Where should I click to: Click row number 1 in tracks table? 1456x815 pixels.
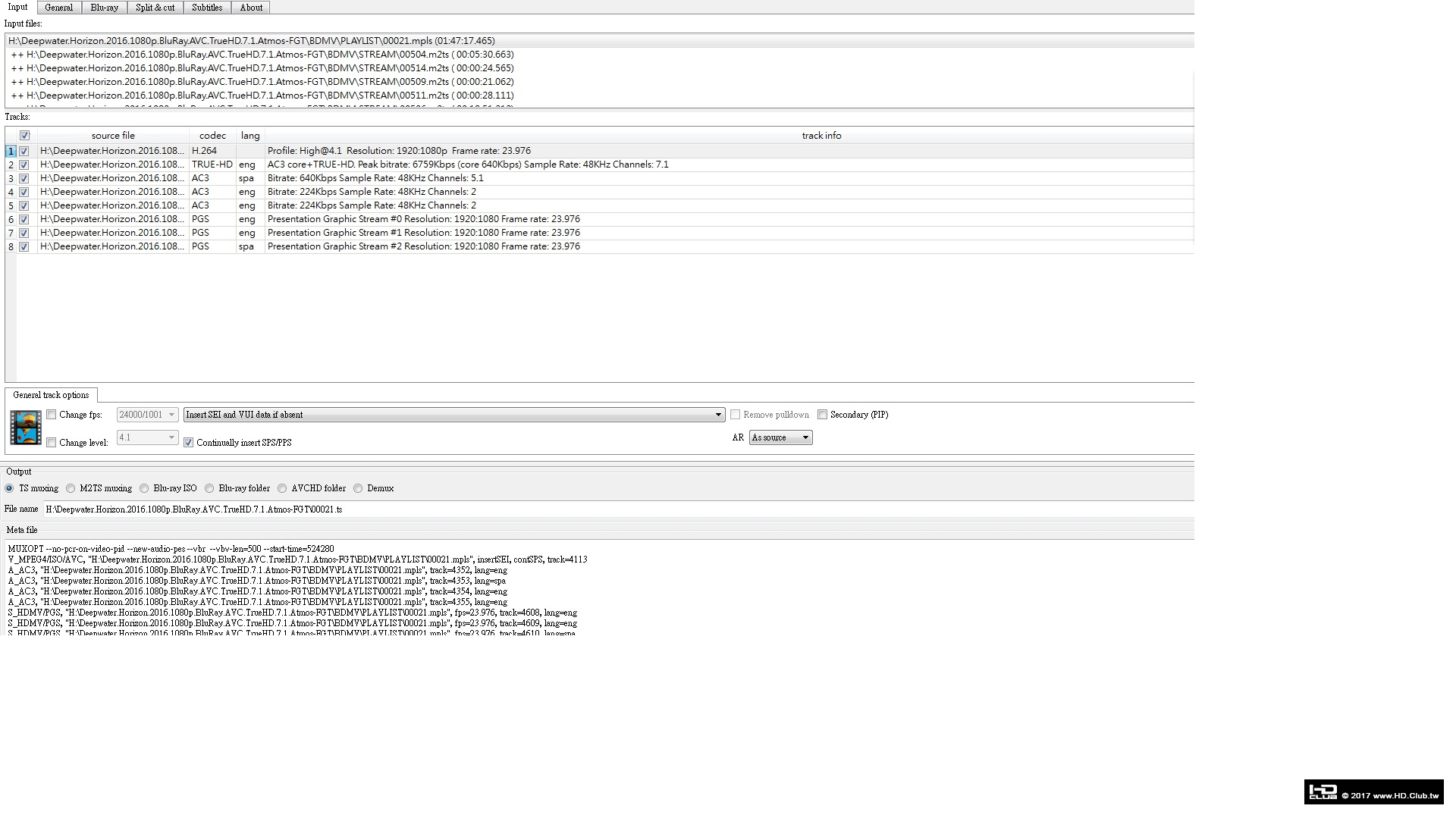click(11, 151)
